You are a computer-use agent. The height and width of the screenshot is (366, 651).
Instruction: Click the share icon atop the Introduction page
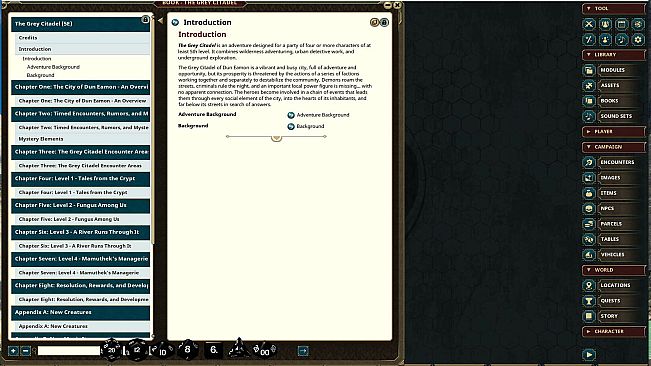coord(374,22)
